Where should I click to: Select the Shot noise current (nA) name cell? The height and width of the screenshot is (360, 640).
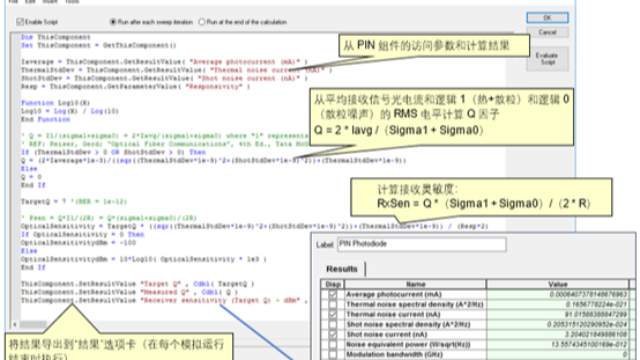[x=416, y=334]
